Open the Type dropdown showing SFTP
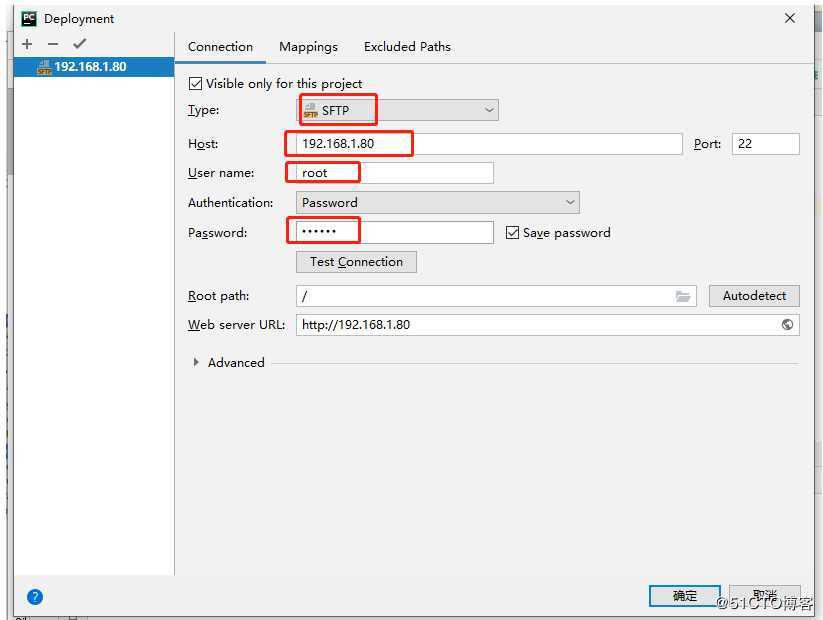Screen dimensions: 823x620 point(398,110)
